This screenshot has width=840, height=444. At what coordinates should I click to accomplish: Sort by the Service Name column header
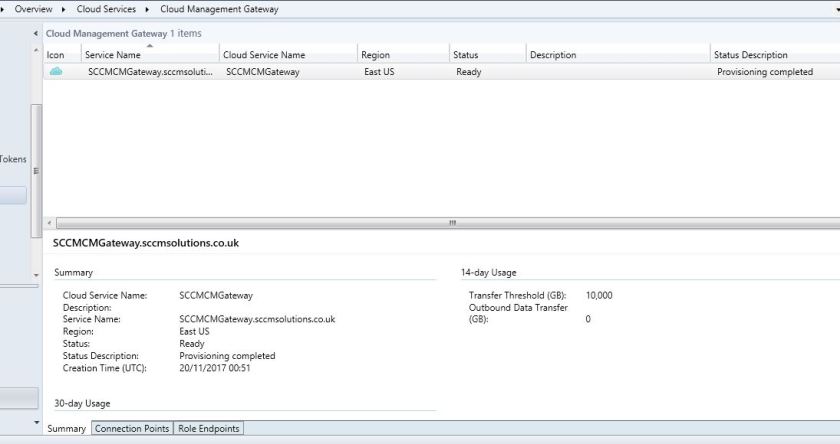(x=150, y=55)
